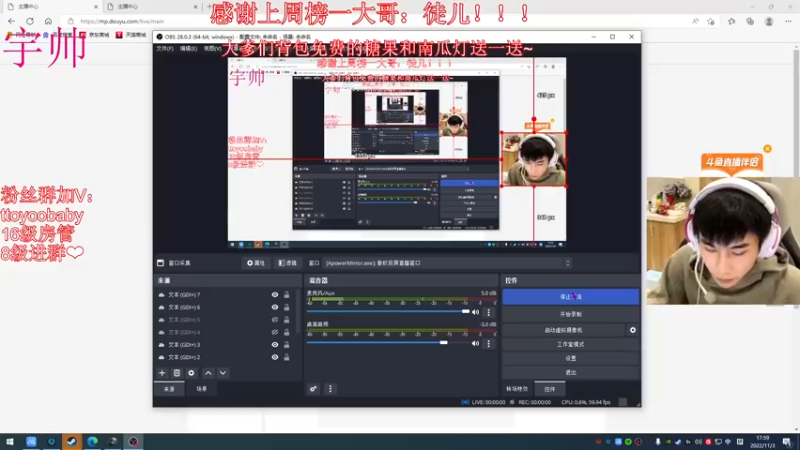Select the first browser tab 主播中心
Image resolution: width=800 pixels, height=450 pixels.
pyautogui.click(x=51, y=7)
